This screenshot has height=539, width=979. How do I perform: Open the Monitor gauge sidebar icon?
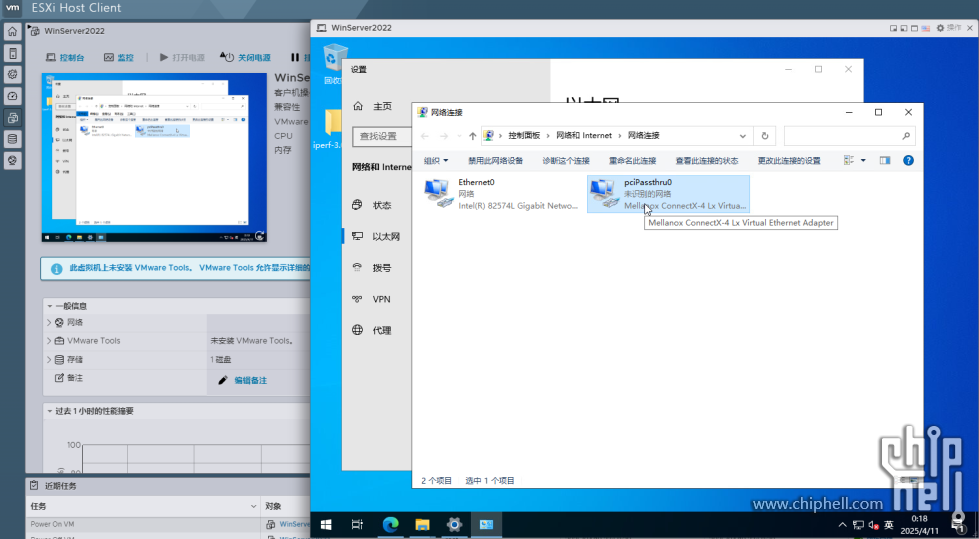(x=12, y=96)
